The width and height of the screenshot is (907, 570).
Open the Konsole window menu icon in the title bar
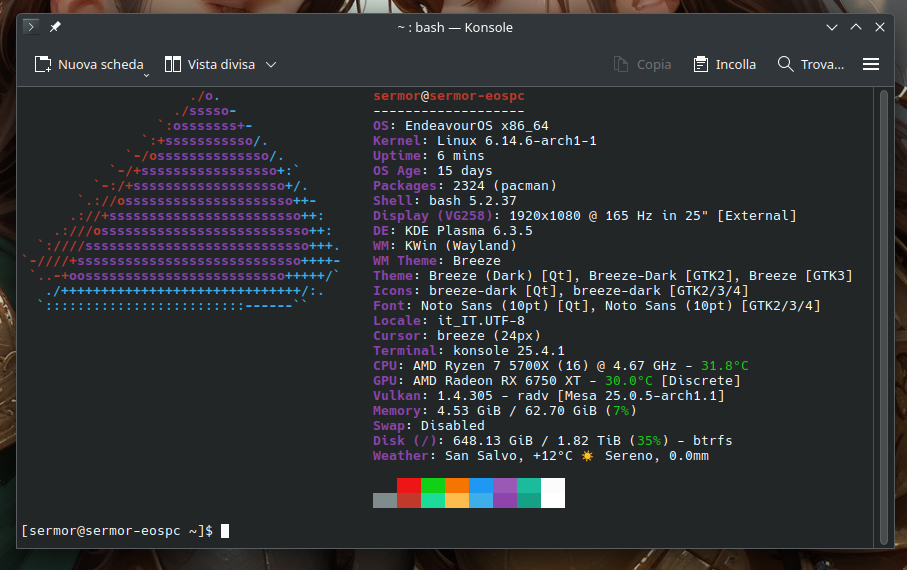[32, 27]
